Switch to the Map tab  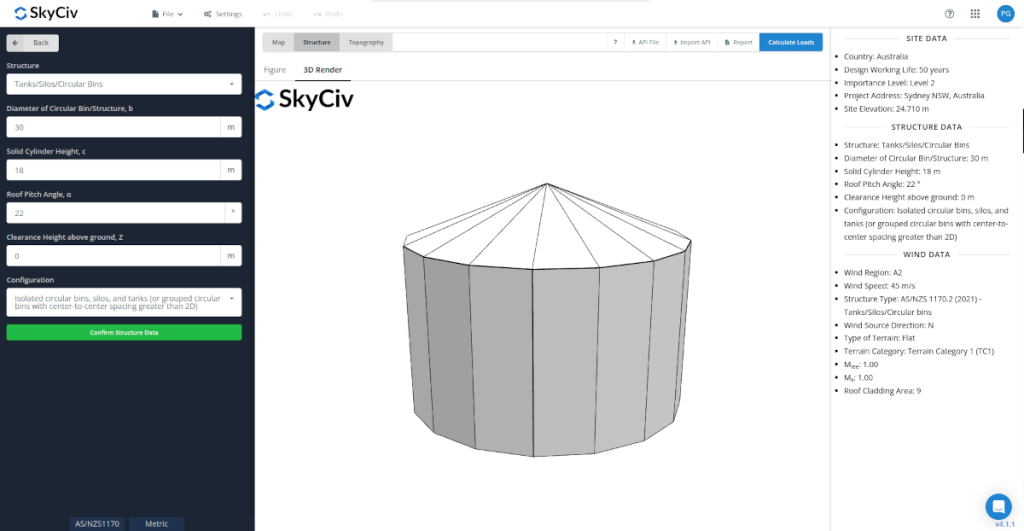(278, 42)
